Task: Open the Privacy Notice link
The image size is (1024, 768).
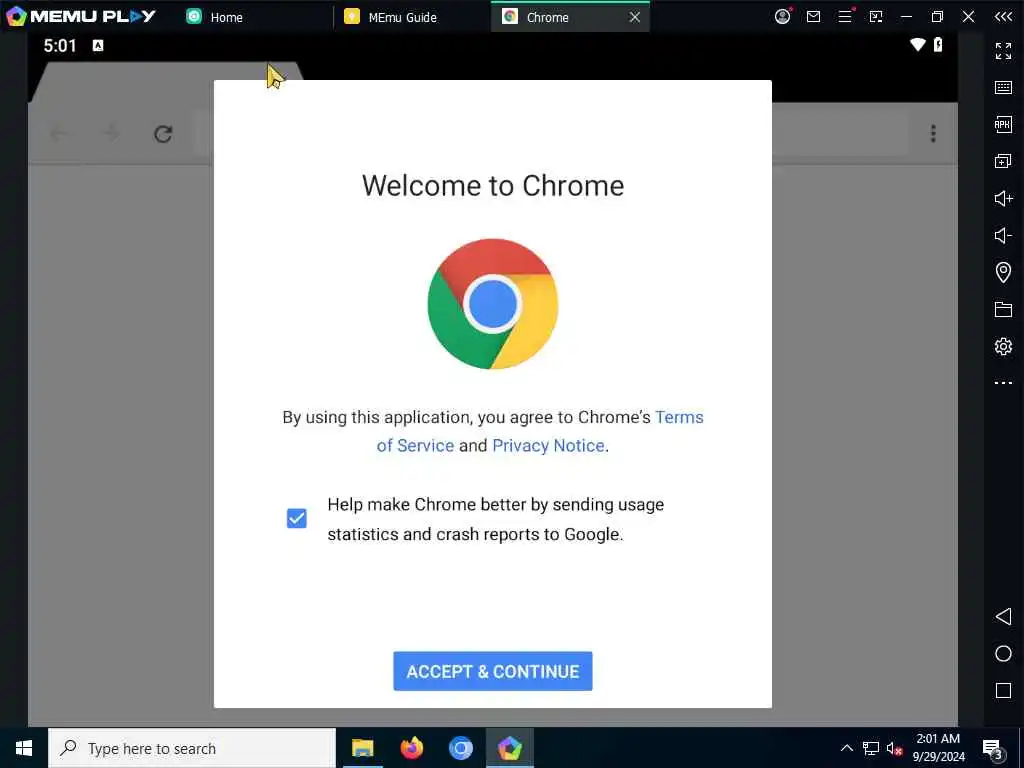Action: coord(548,445)
